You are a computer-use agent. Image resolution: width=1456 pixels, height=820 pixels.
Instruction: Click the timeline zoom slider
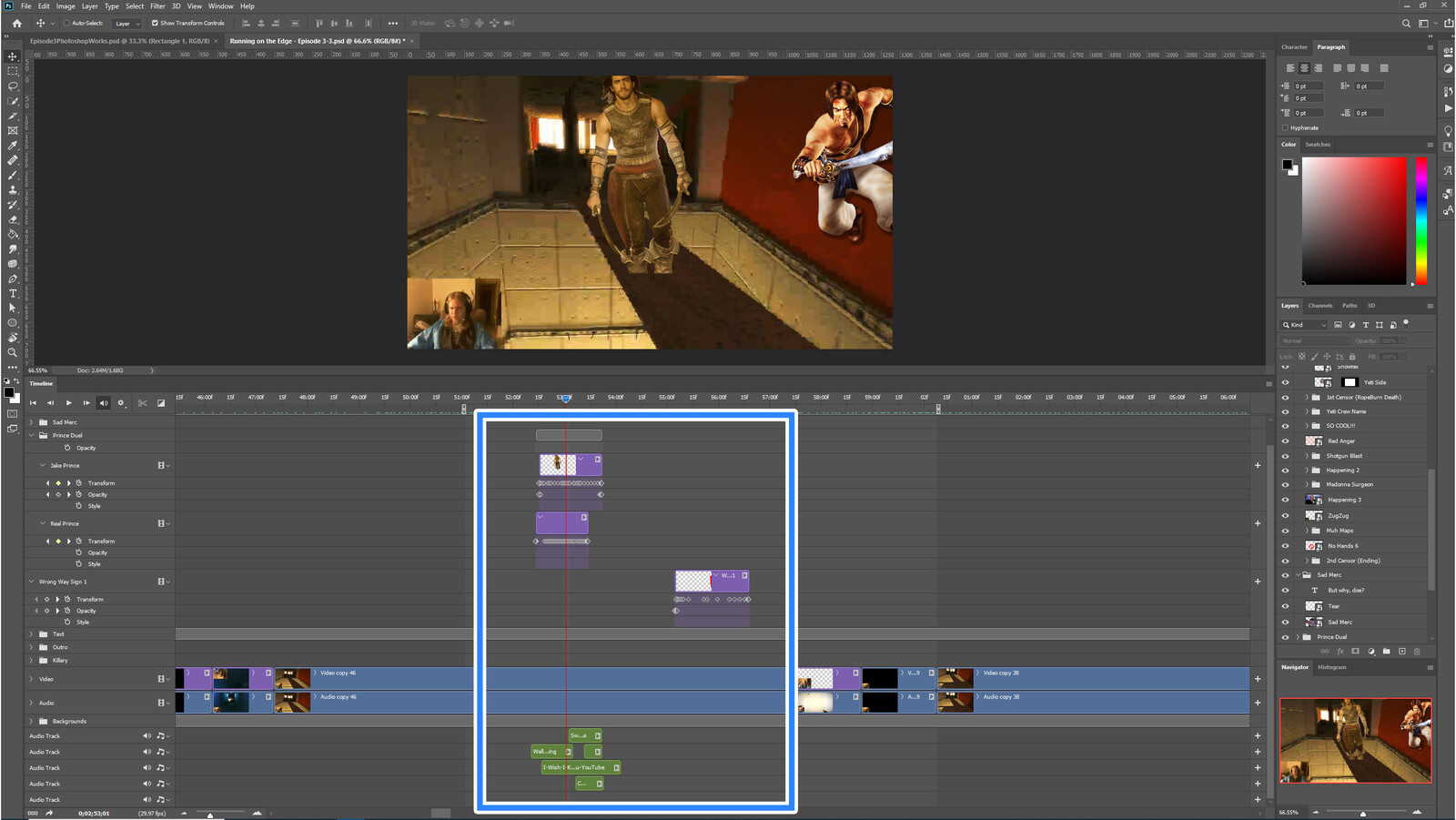220,814
